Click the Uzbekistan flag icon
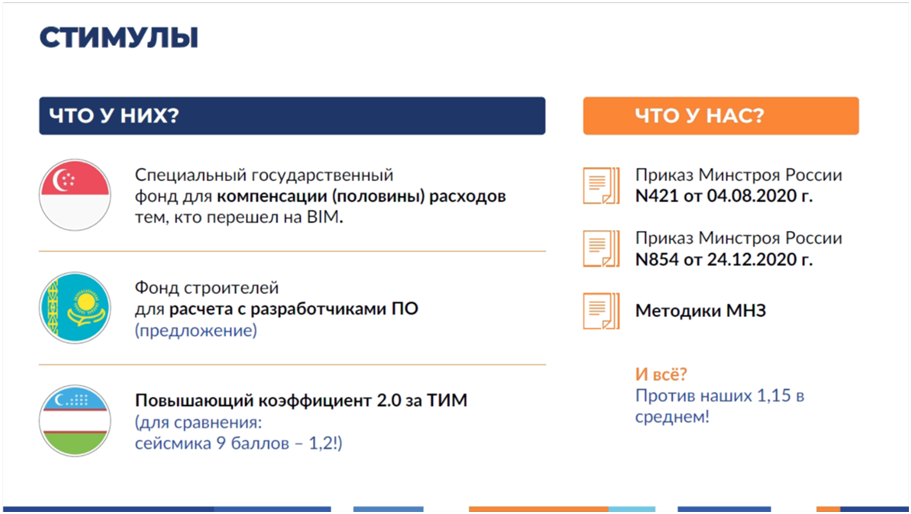Image resolution: width=911 pixels, height=514 pixels. coord(75,420)
